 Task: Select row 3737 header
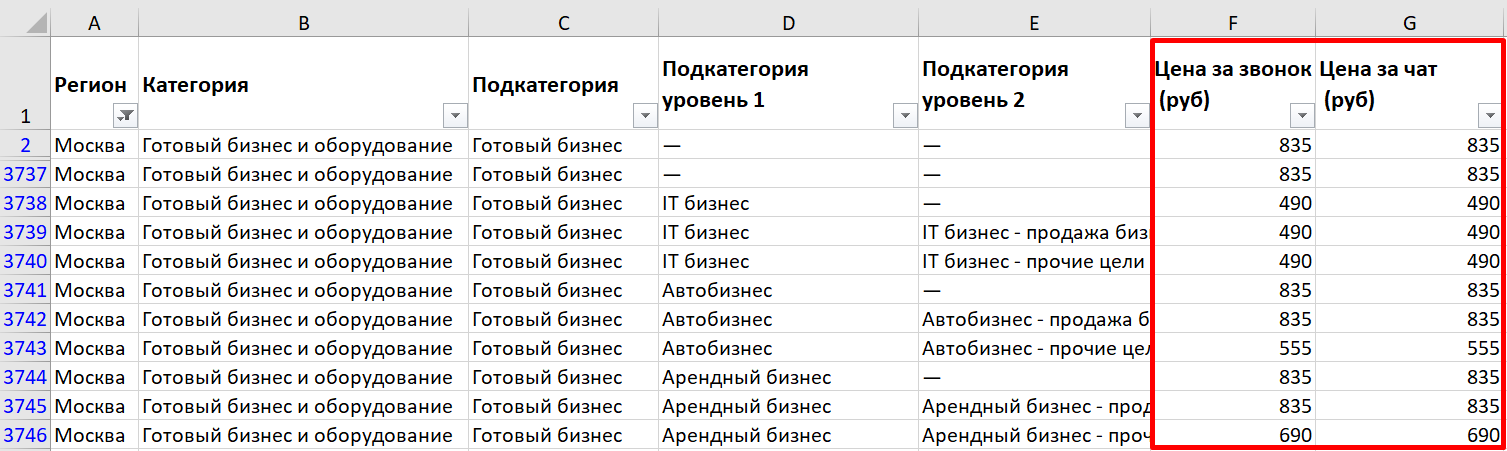tap(25, 175)
